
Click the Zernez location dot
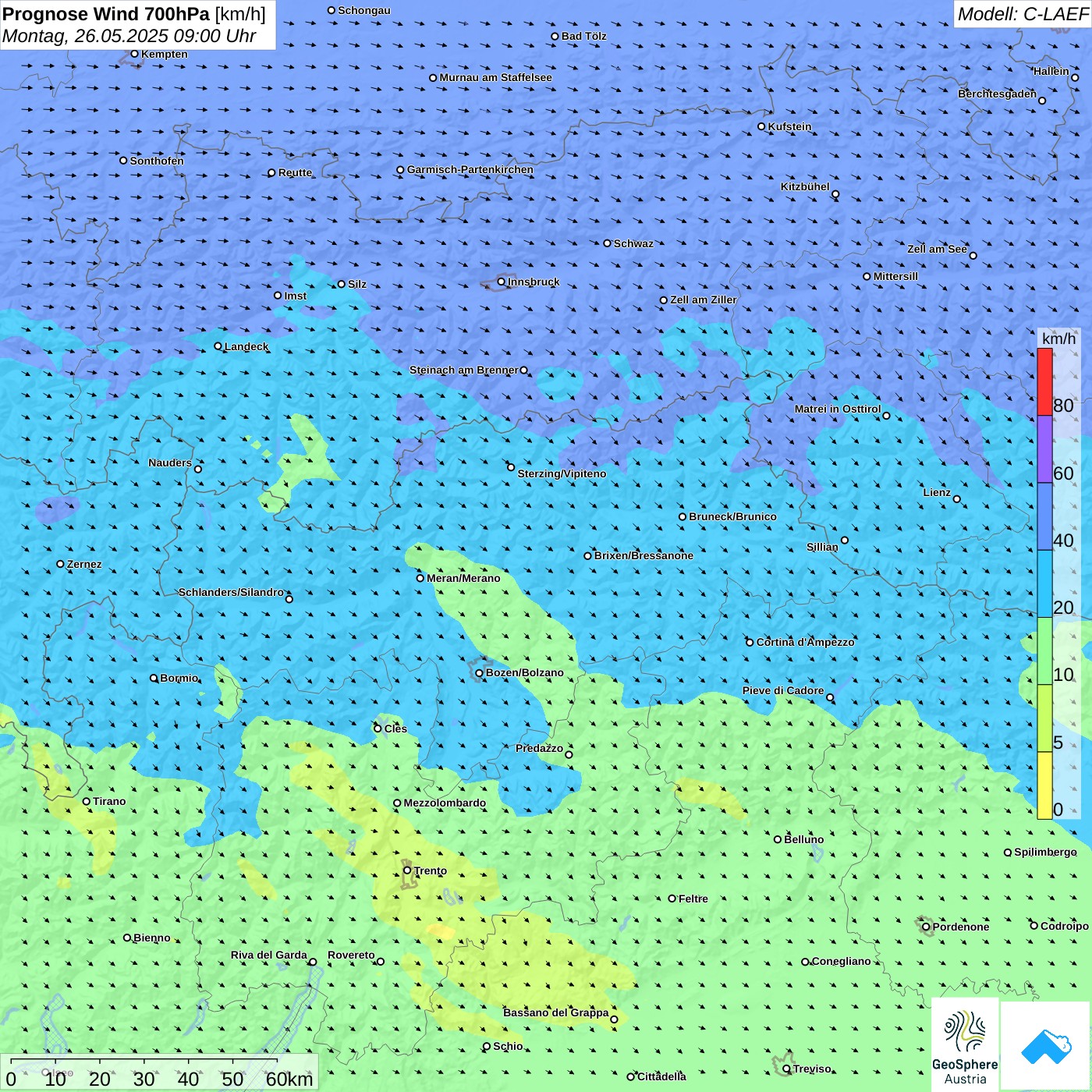click(x=61, y=564)
